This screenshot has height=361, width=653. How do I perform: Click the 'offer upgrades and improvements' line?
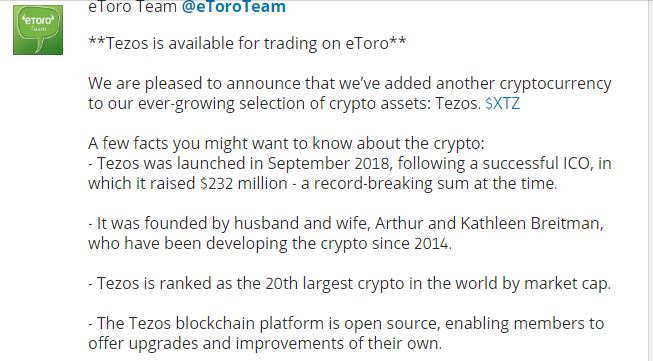tap(265, 344)
